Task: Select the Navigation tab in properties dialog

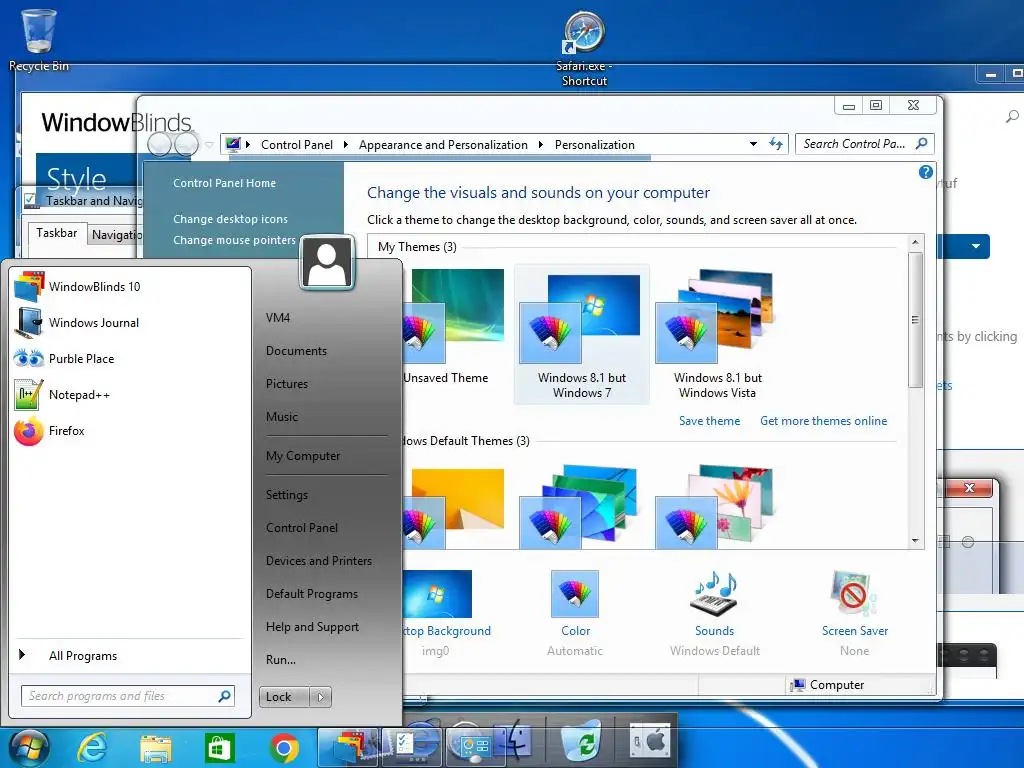Action: pyautogui.click(x=116, y=234)
